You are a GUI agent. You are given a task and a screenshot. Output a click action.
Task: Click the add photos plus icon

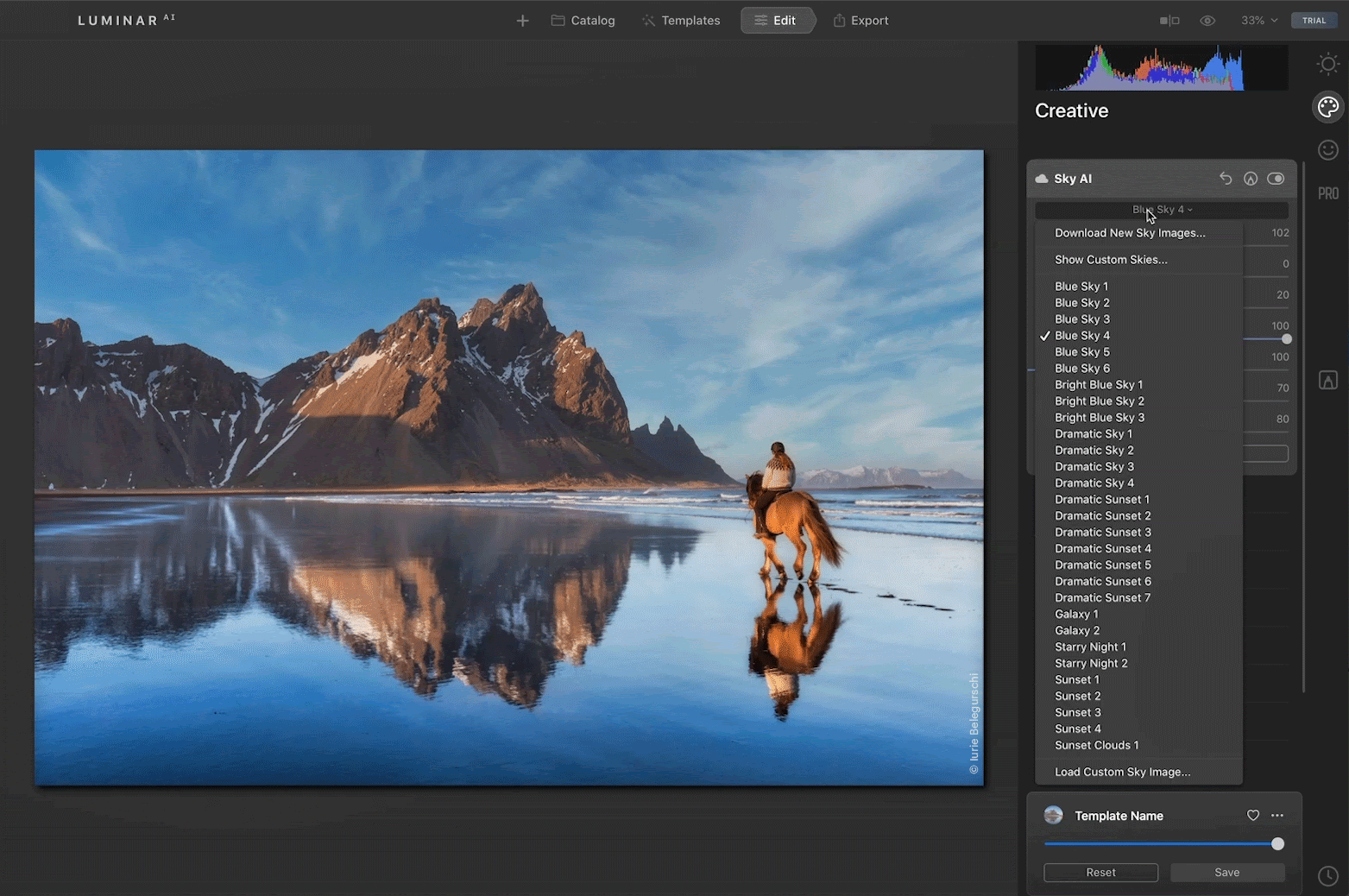tap(522, 20)
